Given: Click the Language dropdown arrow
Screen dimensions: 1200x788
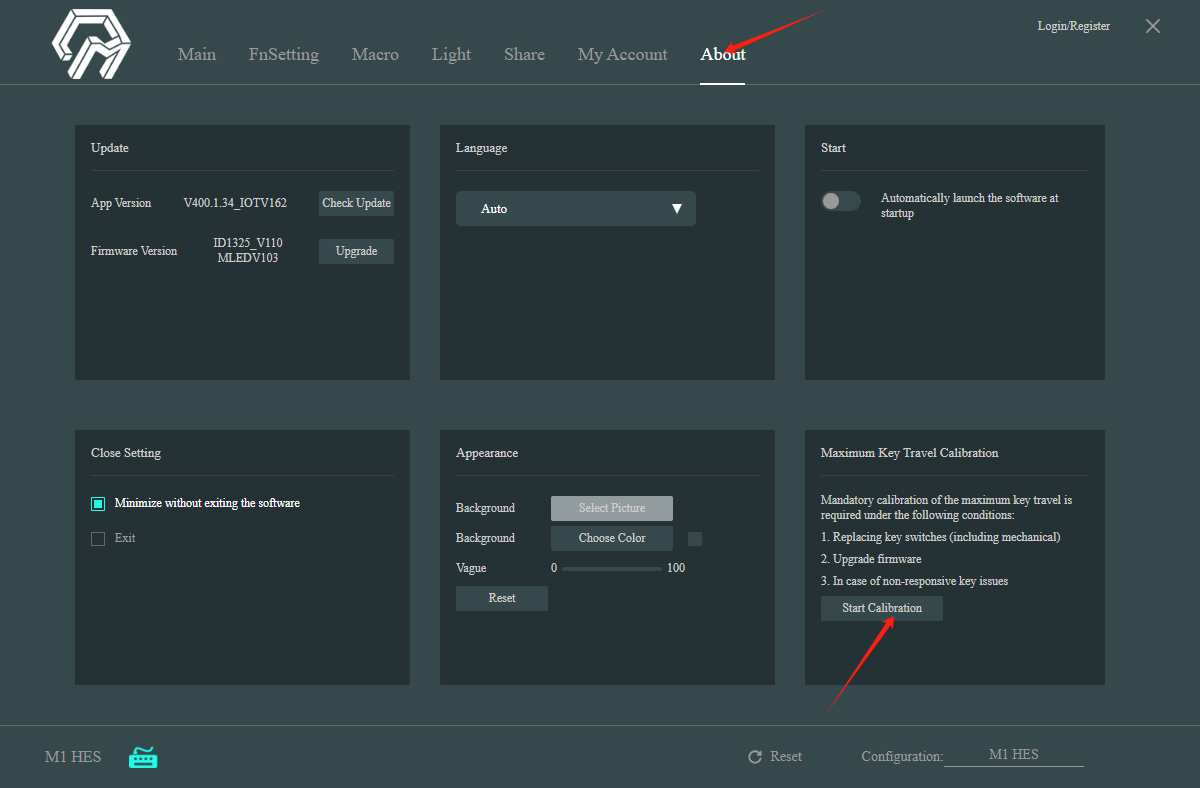Looking at the screenshot, I should pyautogui.click(x=676, y=209).
